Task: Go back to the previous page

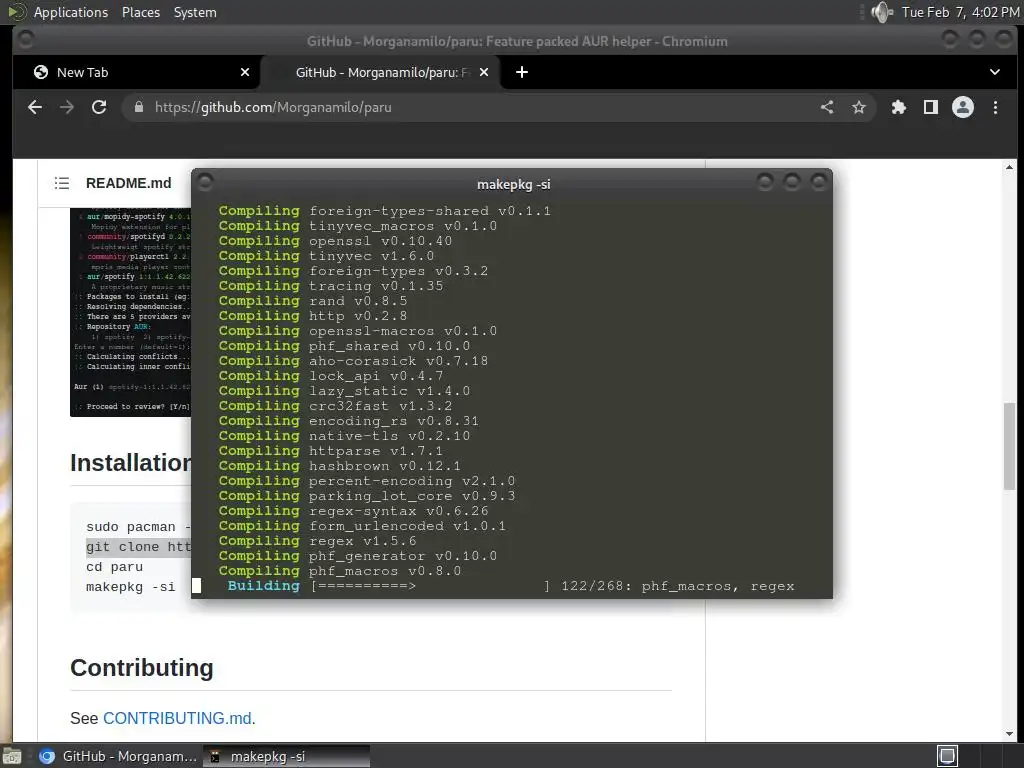Action: coord(35,107)
